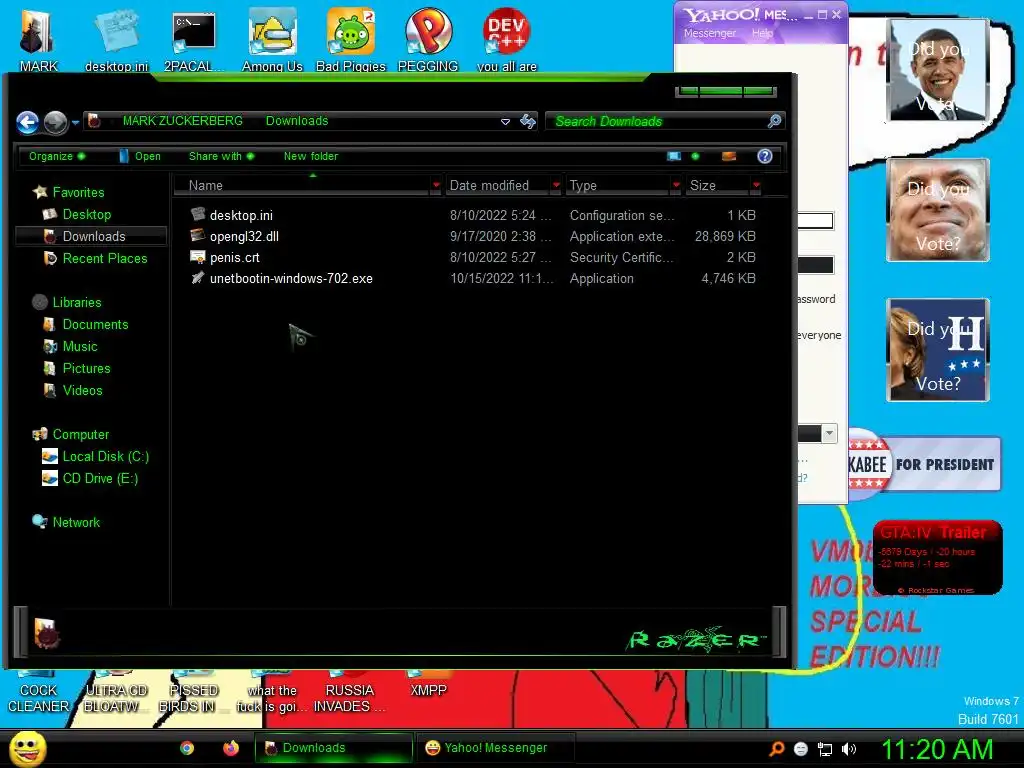Click the Open toolbar button
This screenshot has height=768, width=1024.
pyautogui.click(x=140, y=156)
